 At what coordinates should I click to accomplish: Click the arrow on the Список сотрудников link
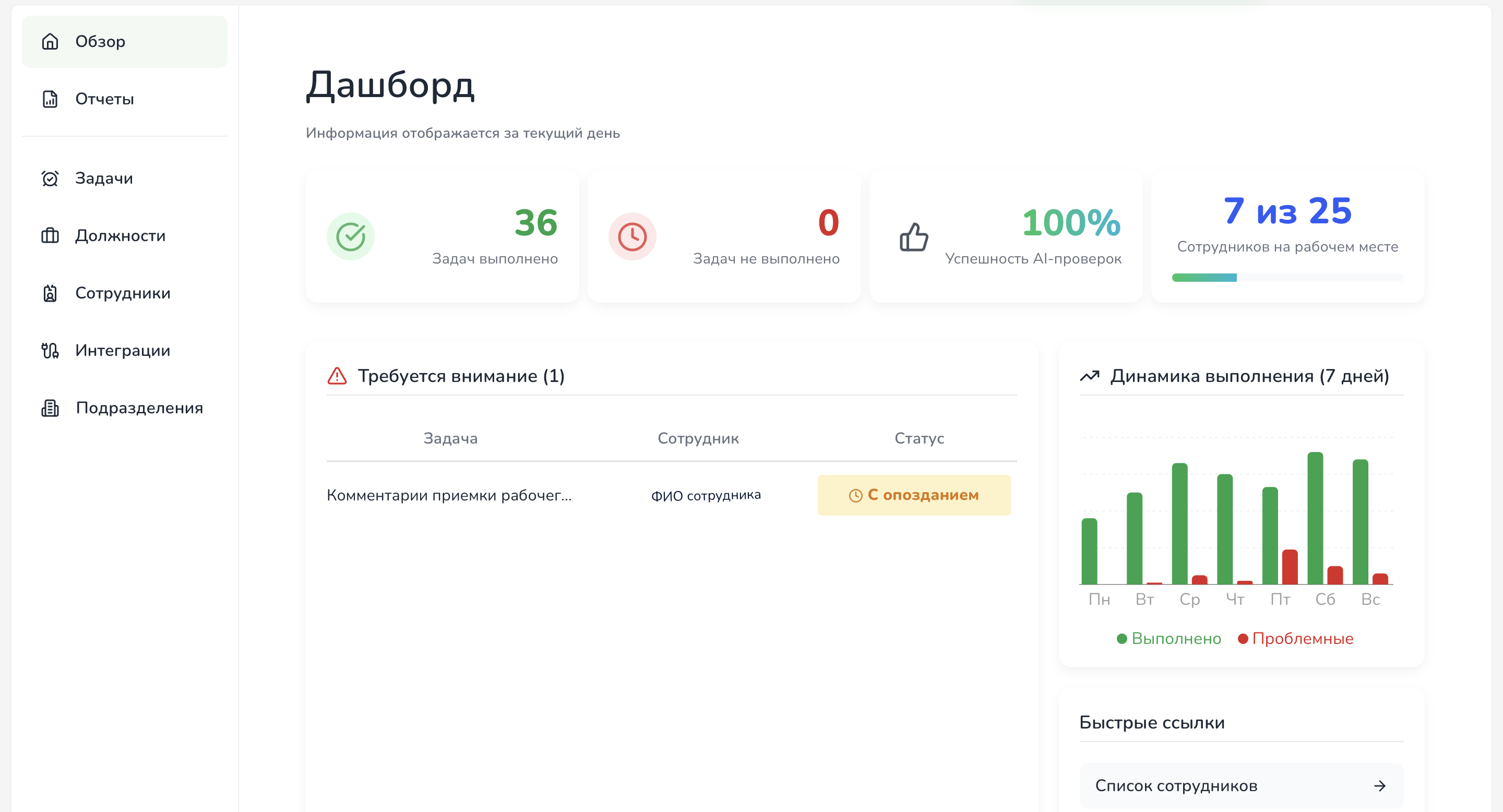1379,786
